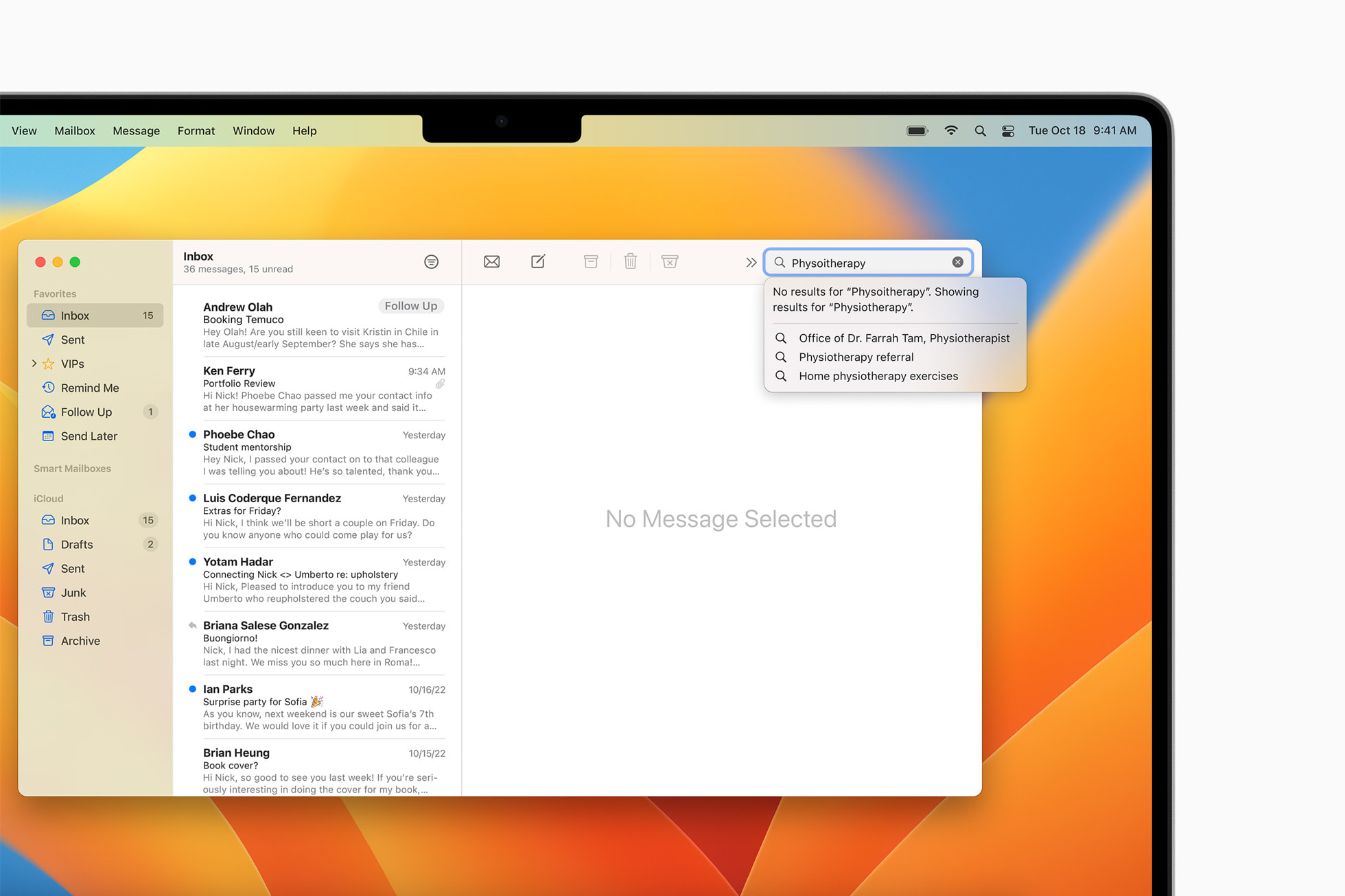Click the archive icon in the toolbar
The width and height of the screenshot is (1345, 896).
click(x=590, y=261)
